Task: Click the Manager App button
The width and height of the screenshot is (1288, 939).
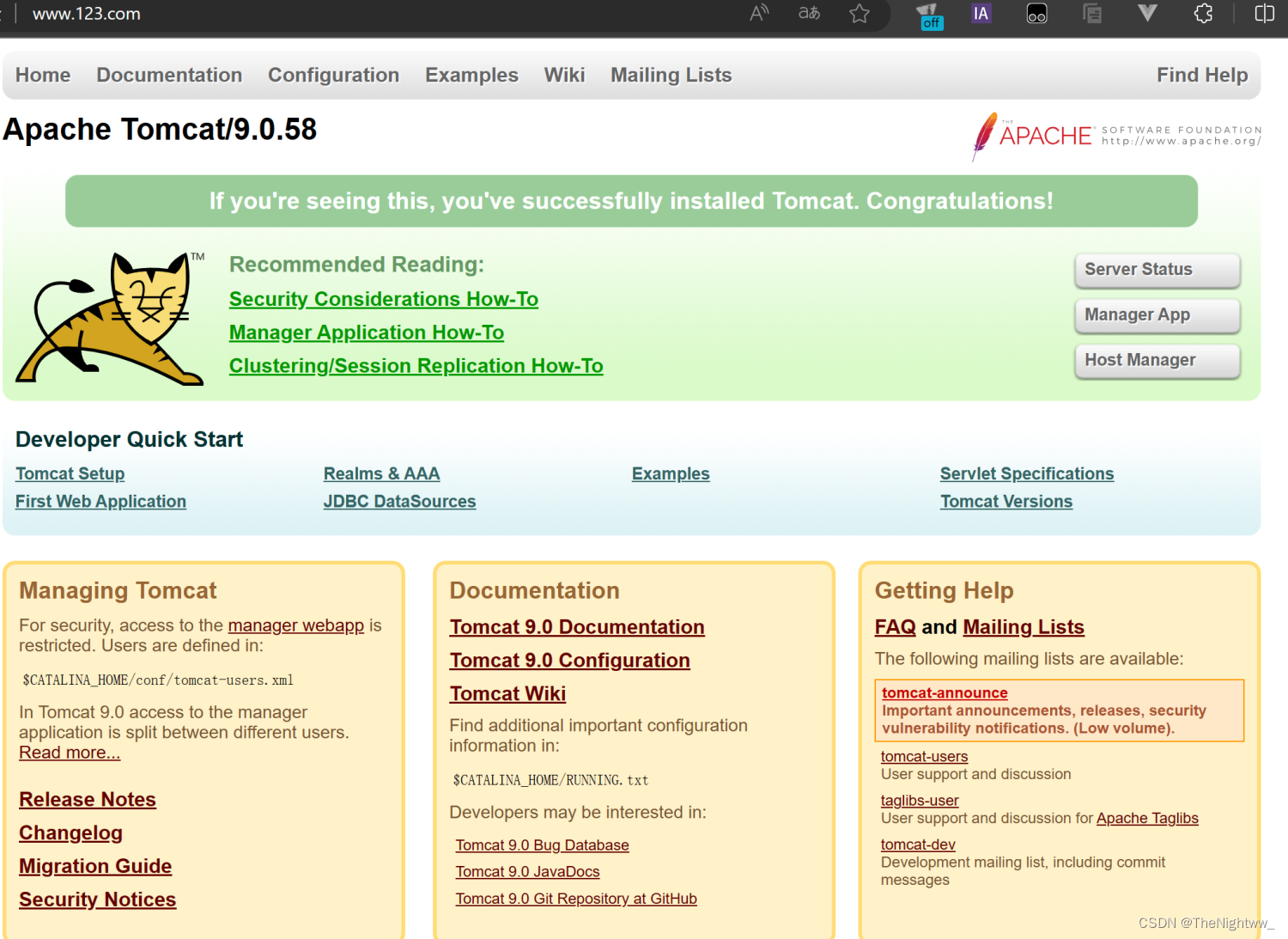Action: coord(1157,315)
